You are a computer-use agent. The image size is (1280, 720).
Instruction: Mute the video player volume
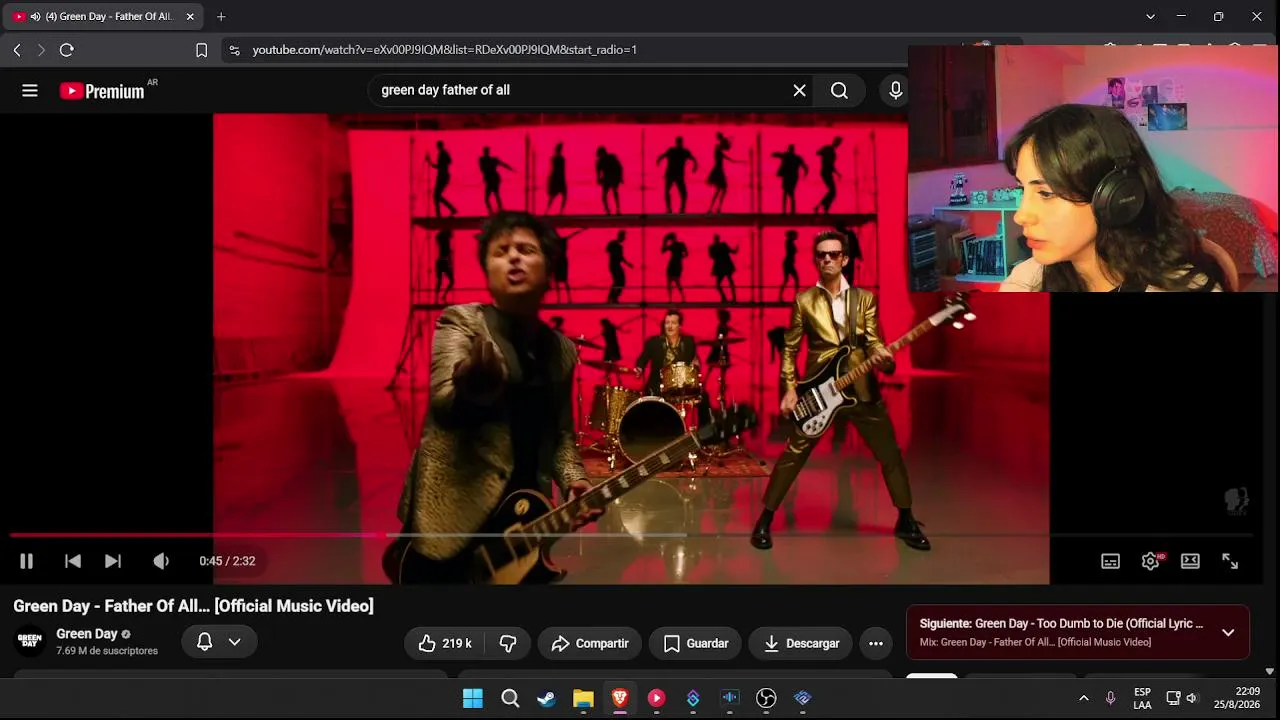(x=160, y=561)
